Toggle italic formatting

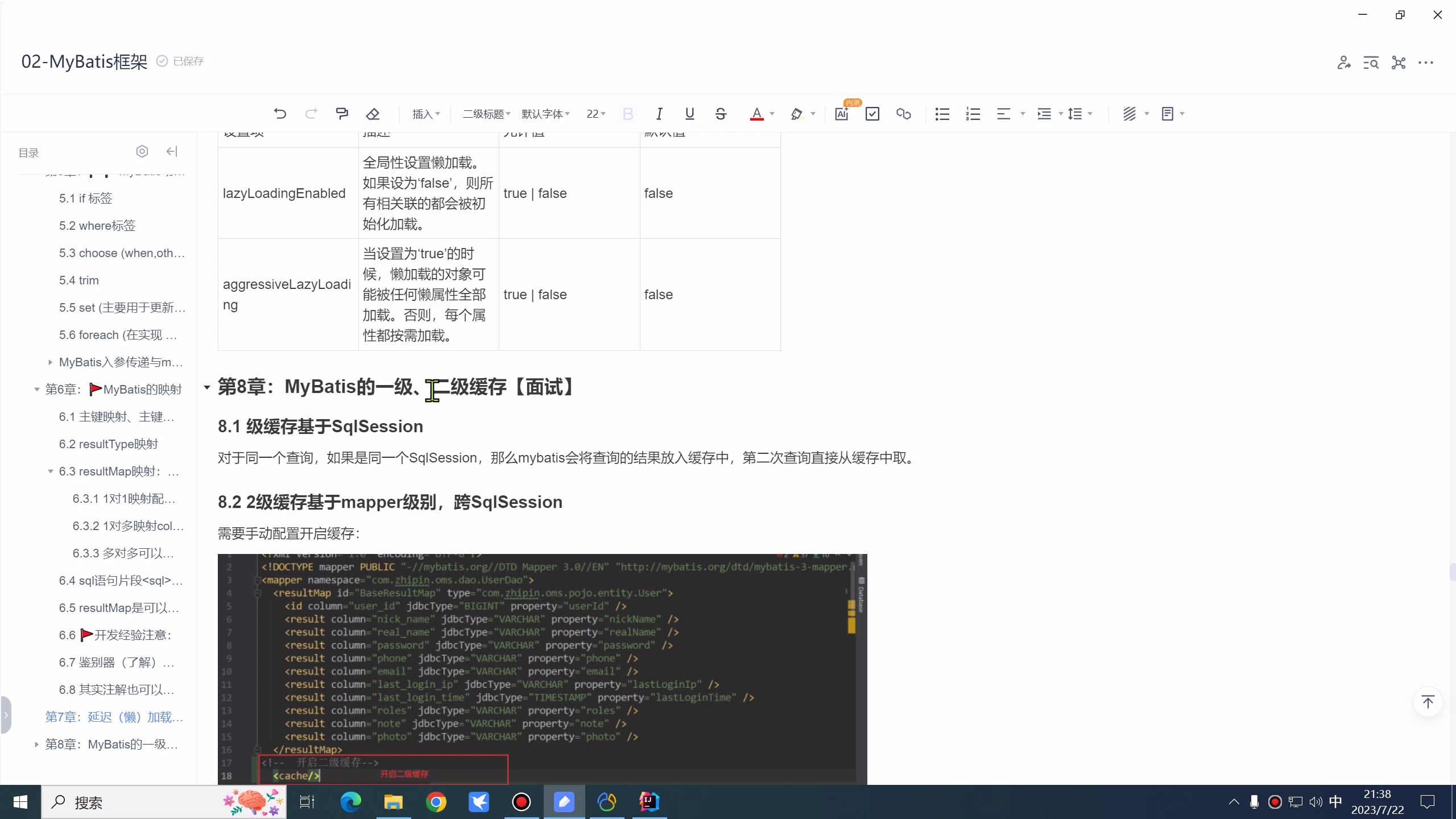(x=659, y=114)
